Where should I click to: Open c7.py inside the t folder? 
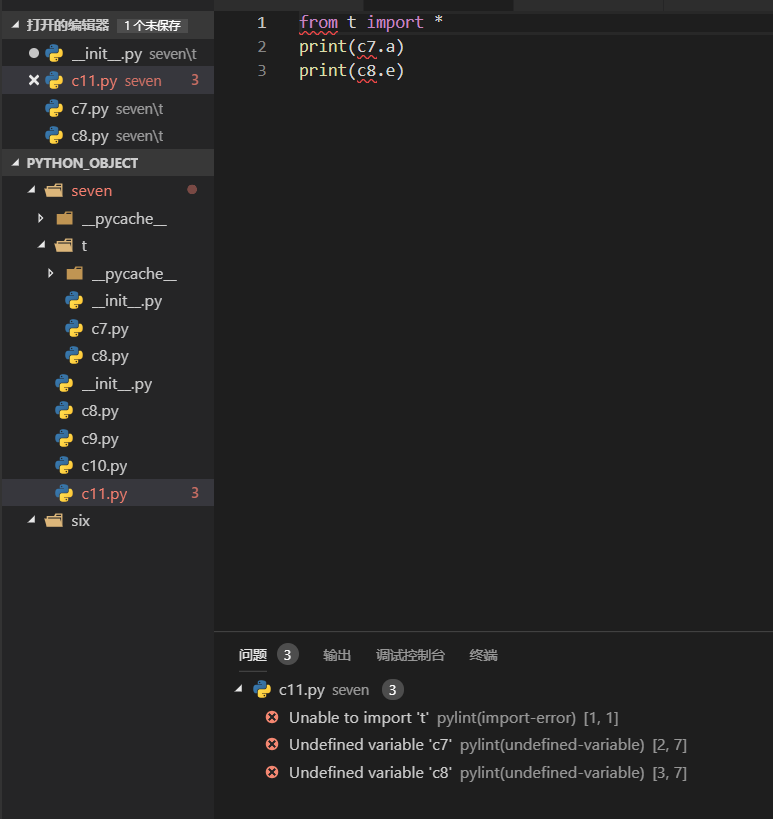click(x=110, y=329)
